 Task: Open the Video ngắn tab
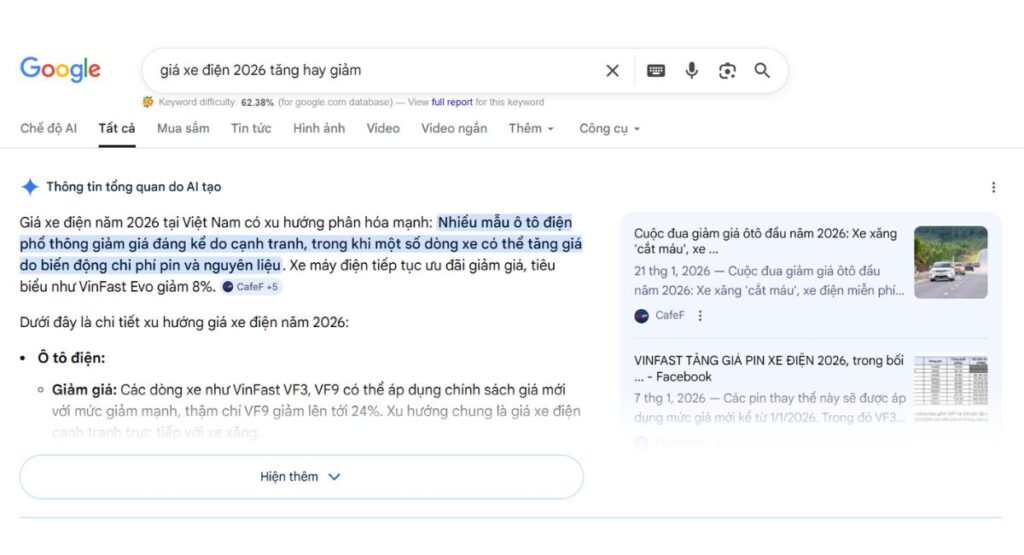pyautogui.click(x=454, y=129)
